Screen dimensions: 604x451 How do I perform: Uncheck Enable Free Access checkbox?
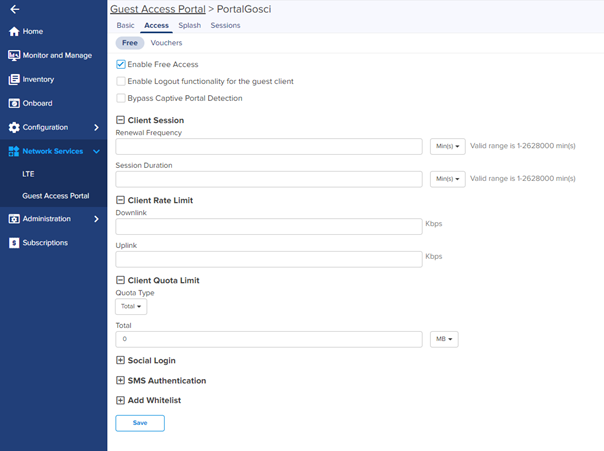click(121, 64)
